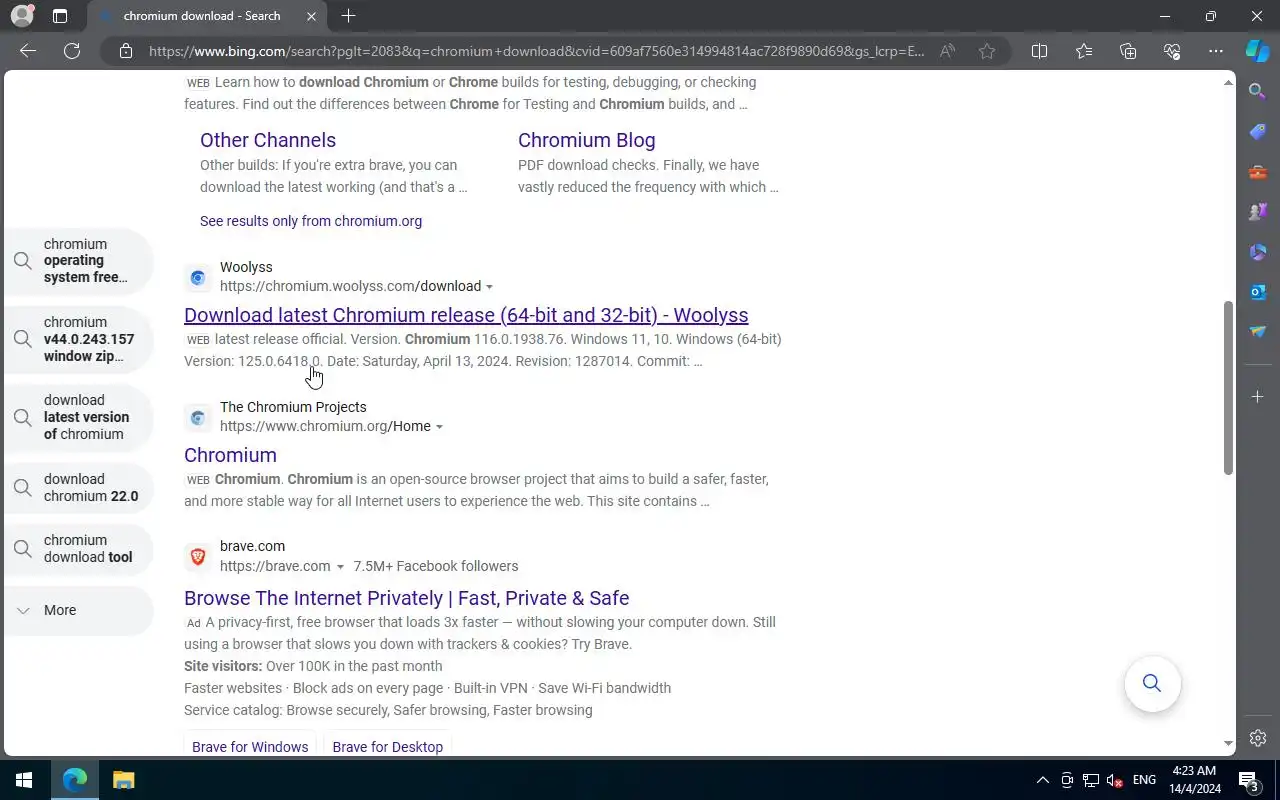Search download chromium 22.0 suggestion
This screenshot has height=800, width=1280.
[x=78, y=488]
